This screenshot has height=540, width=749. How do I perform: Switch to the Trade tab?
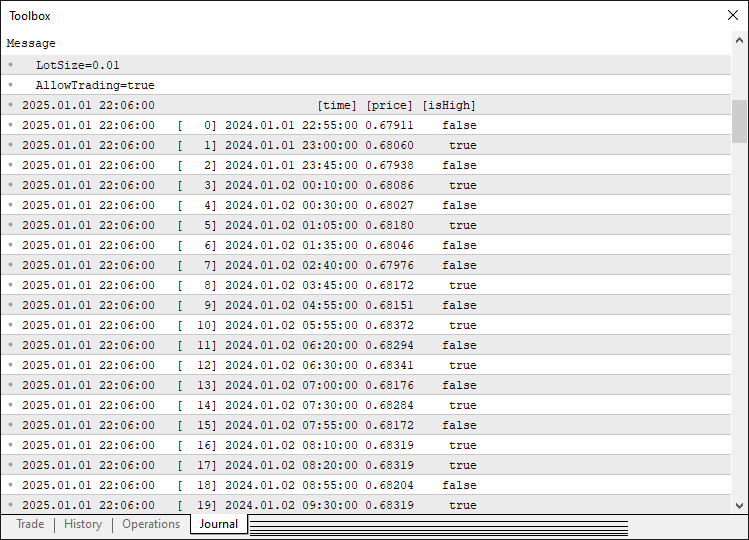(x=30, y=524)
